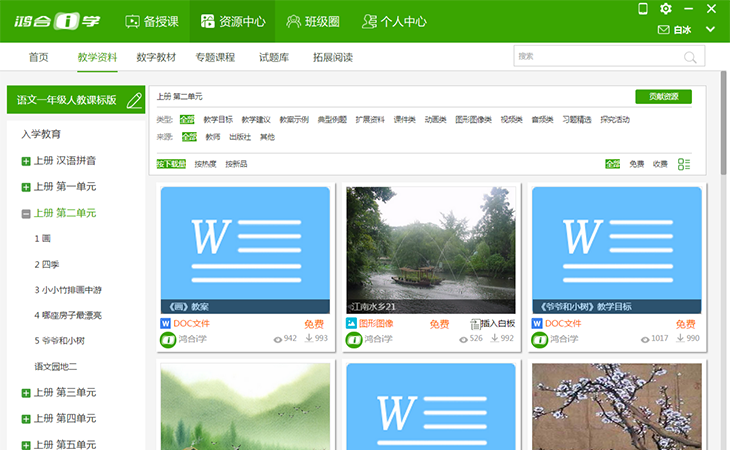Switch to the 专题课程 tab
Viewport: 730px width, 450px height.
[215, 57]
